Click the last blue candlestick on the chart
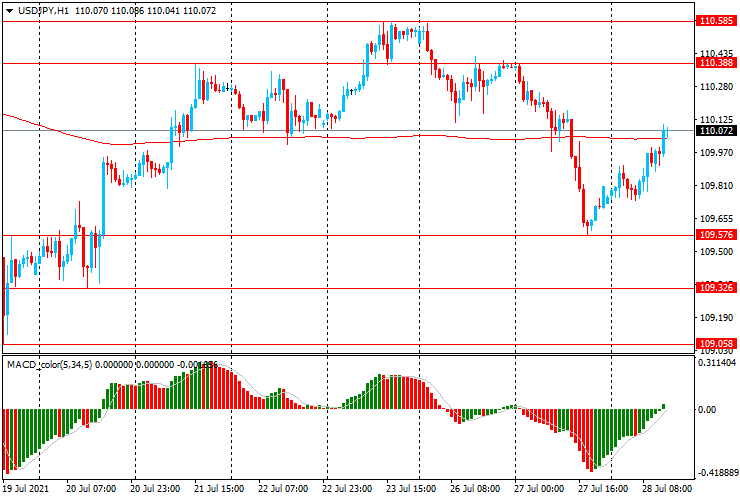The image size is (740, 500). point(667,131)
